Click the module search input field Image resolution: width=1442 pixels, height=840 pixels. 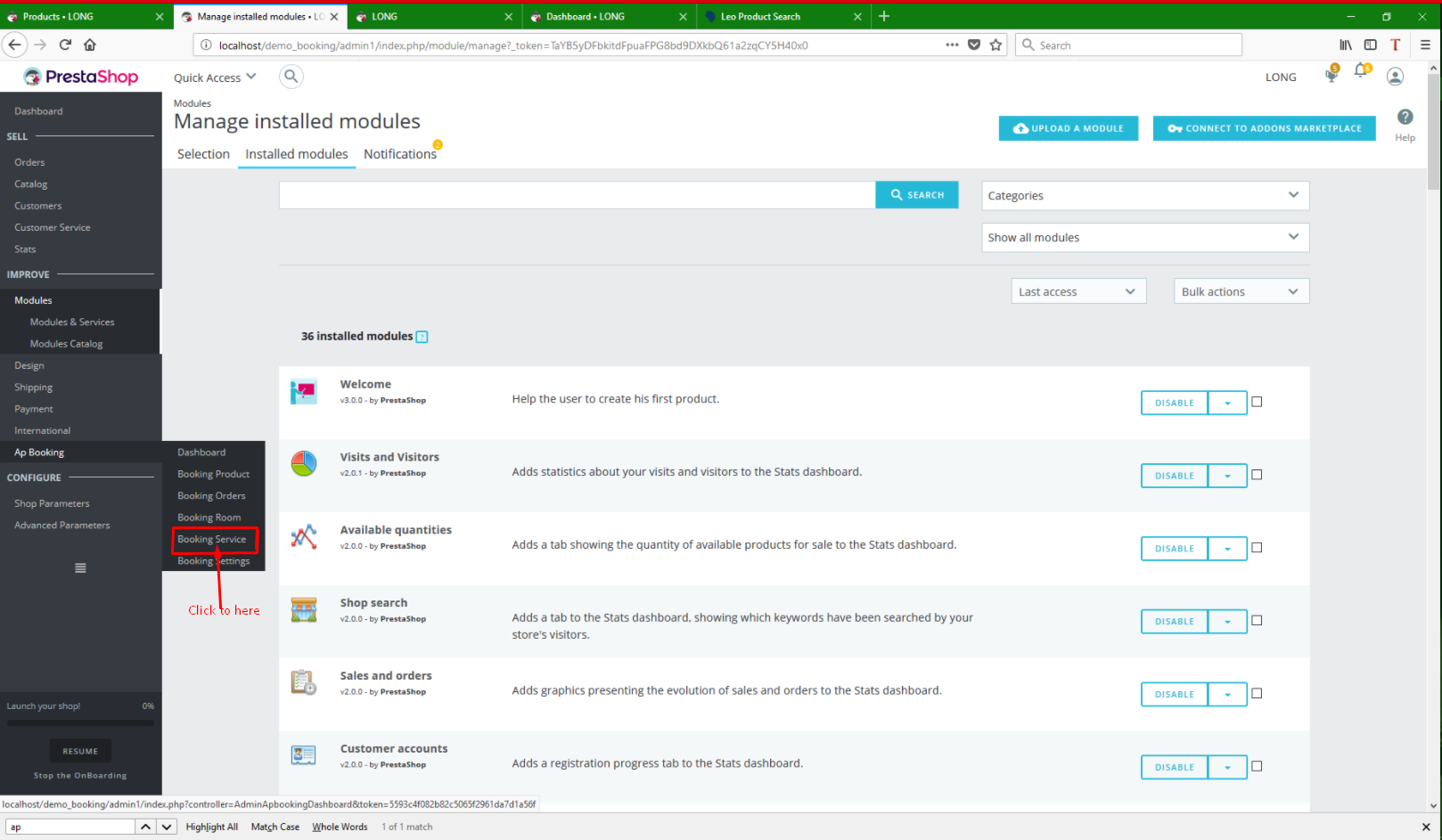pos(578,195)
